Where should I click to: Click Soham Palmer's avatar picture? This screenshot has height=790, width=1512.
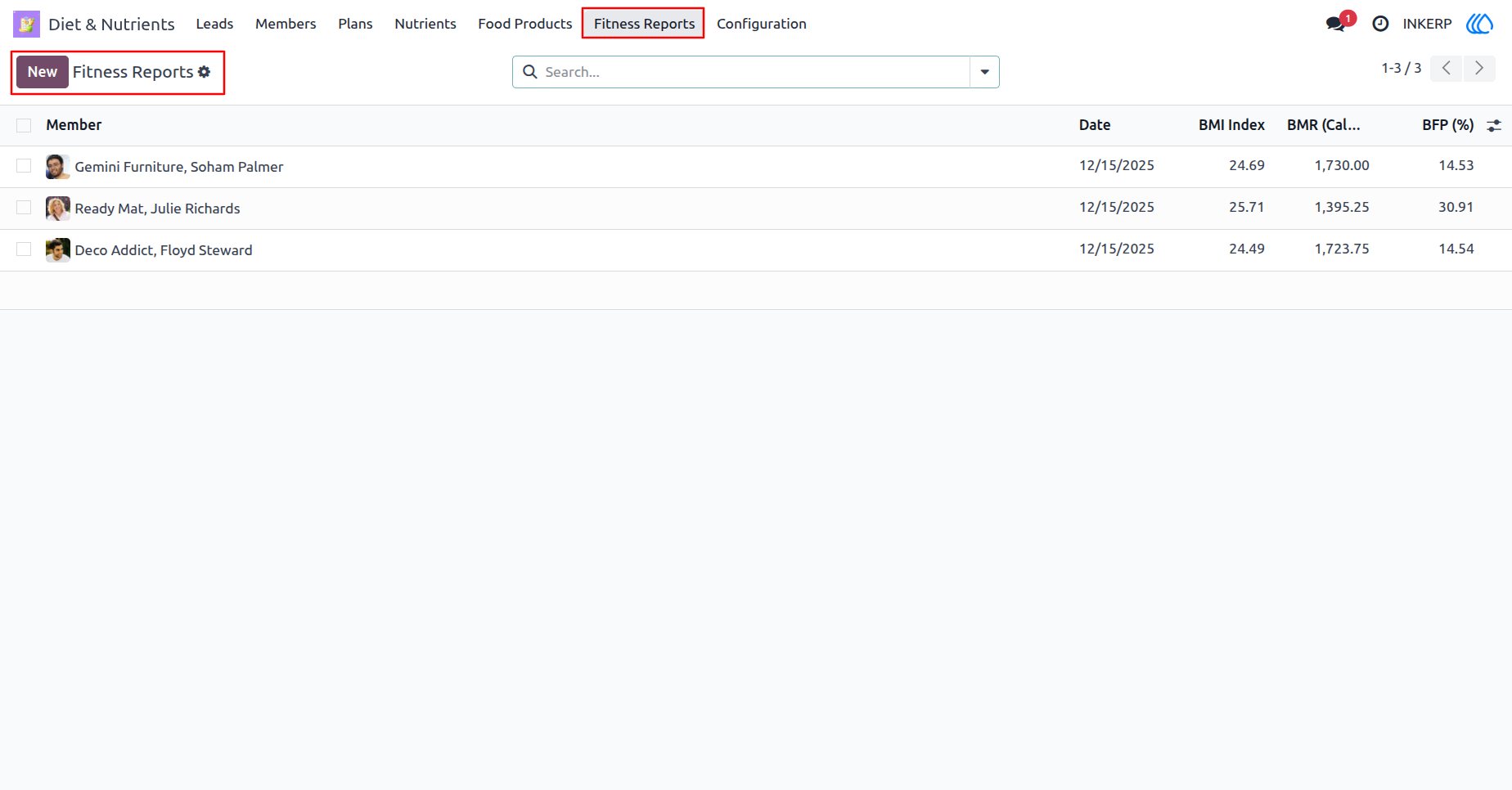click(x=57, y=167)
